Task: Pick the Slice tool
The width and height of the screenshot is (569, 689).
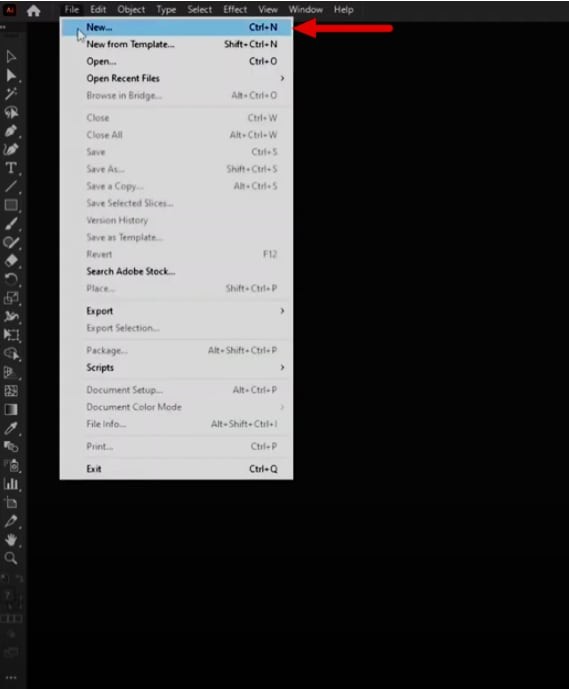Action: point(11,521)
